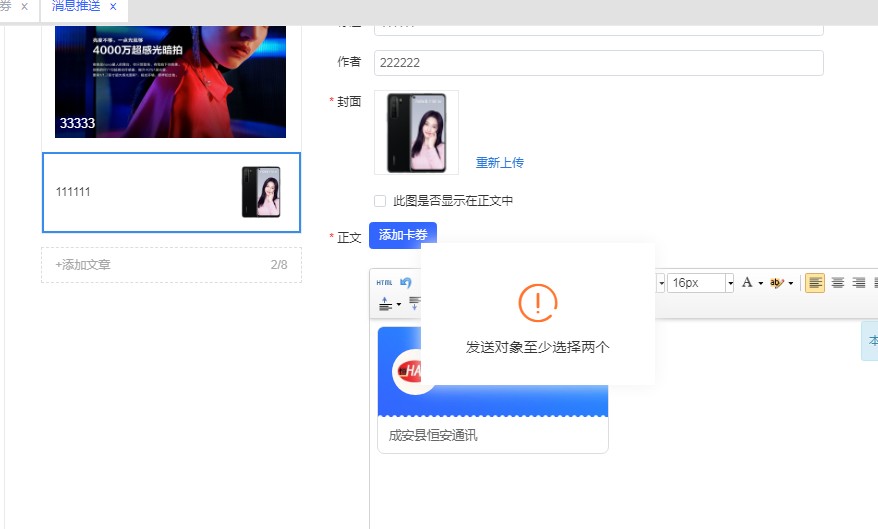Click the 重新上传 link
This screenshot has height=529, width=878.
(499, 163)
